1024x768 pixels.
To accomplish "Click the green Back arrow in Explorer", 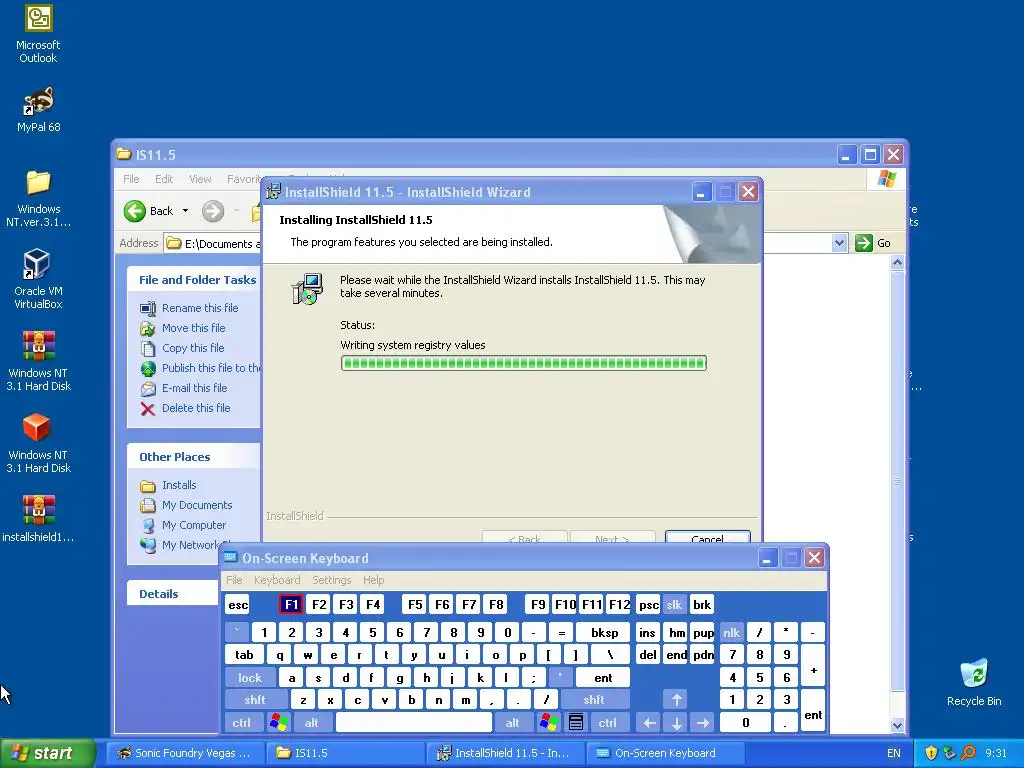I will pyautogui.click(x=135, y=211).
